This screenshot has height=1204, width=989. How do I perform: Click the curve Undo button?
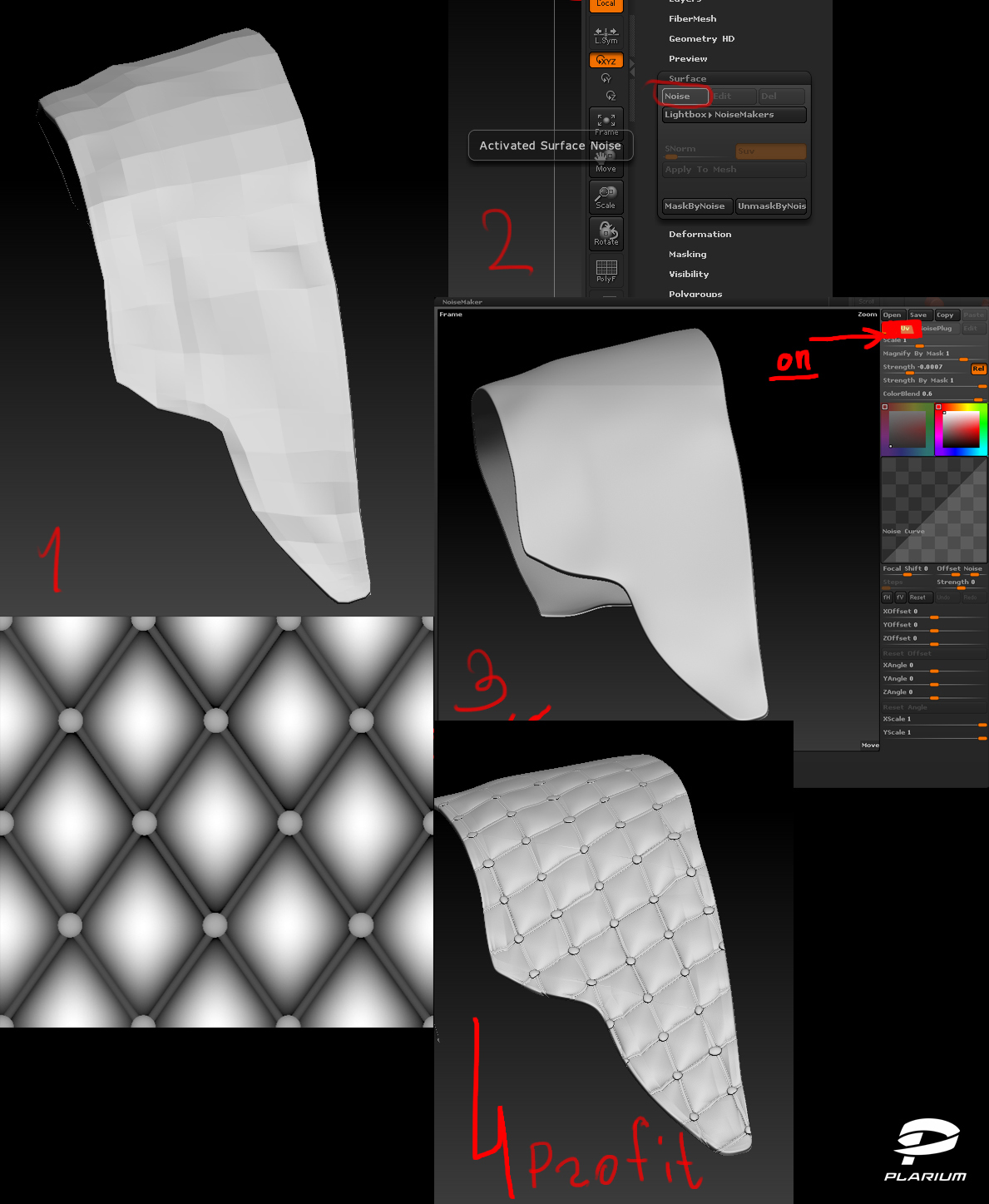pyautogui.click(x=946, y=597)
